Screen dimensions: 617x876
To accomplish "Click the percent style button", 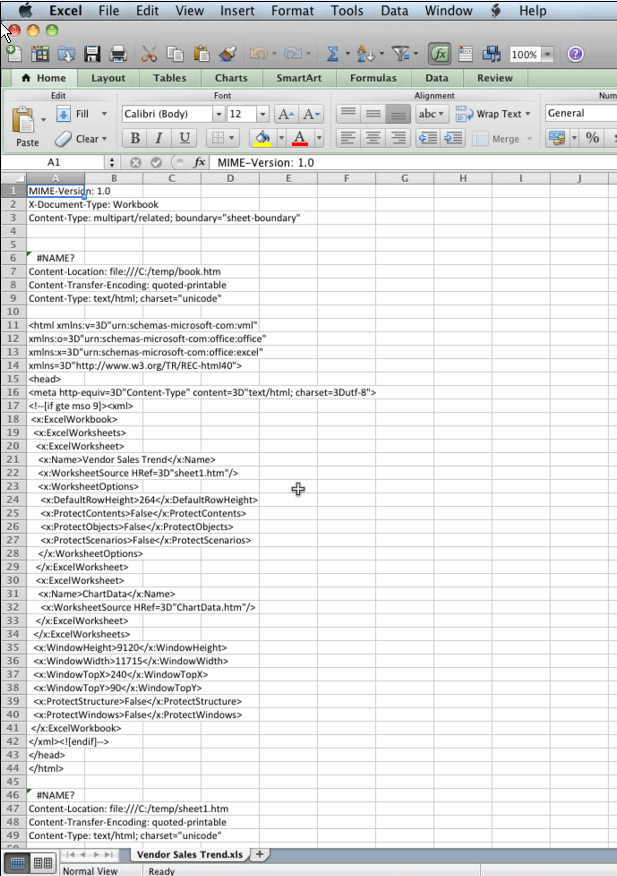I will coord(592,137).
